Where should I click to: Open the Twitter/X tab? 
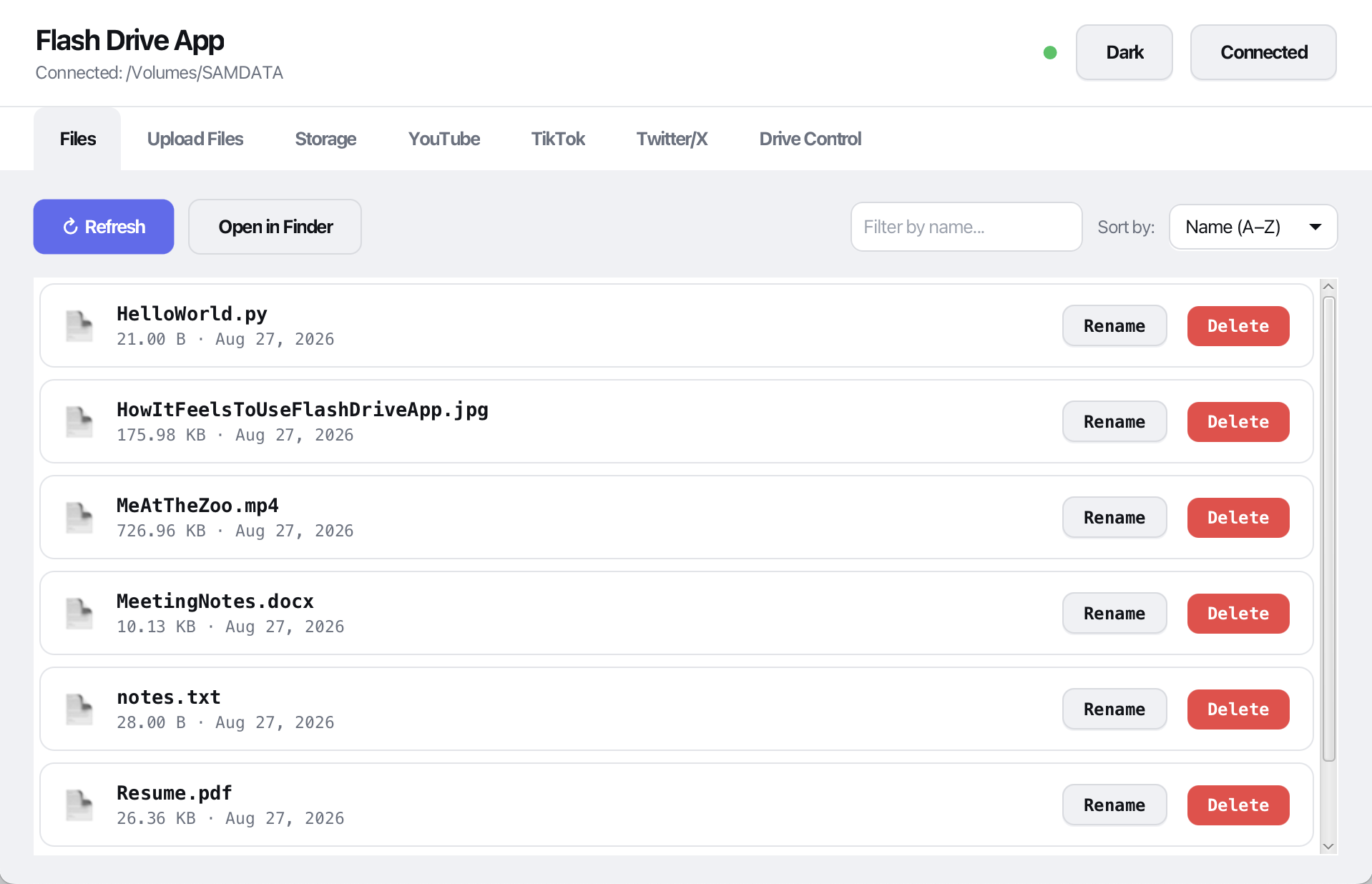tap(672, 139)
